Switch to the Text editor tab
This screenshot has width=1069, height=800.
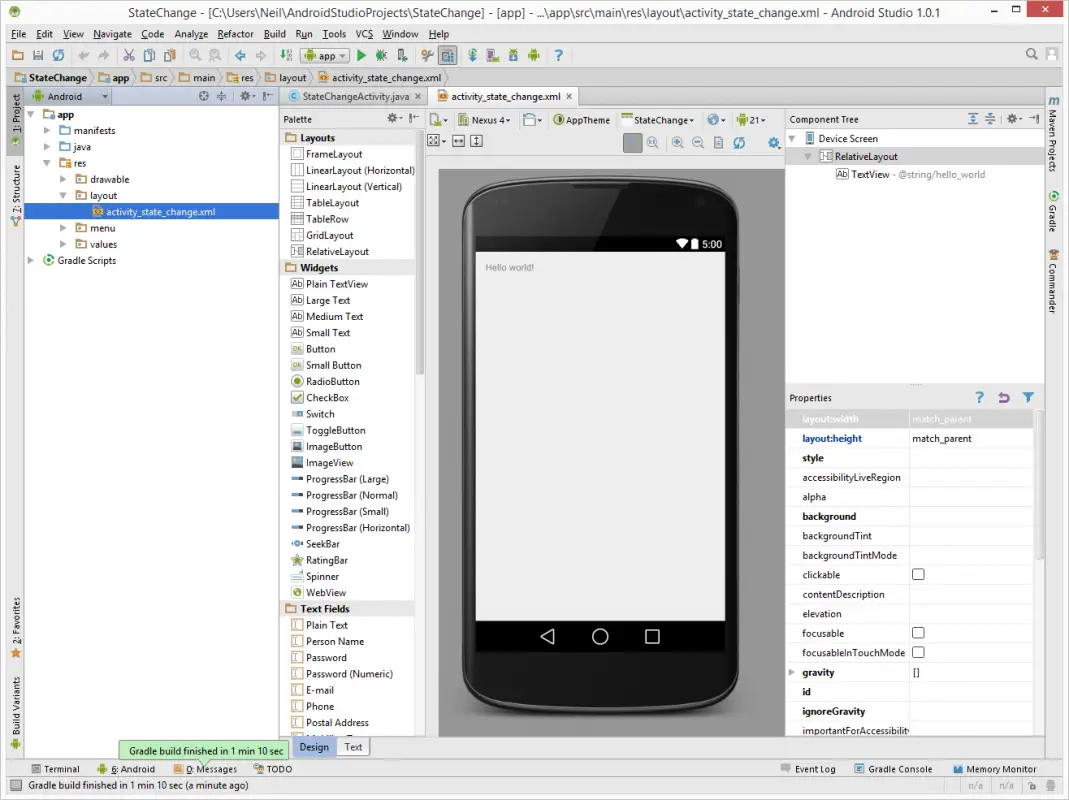click(353, 747)
